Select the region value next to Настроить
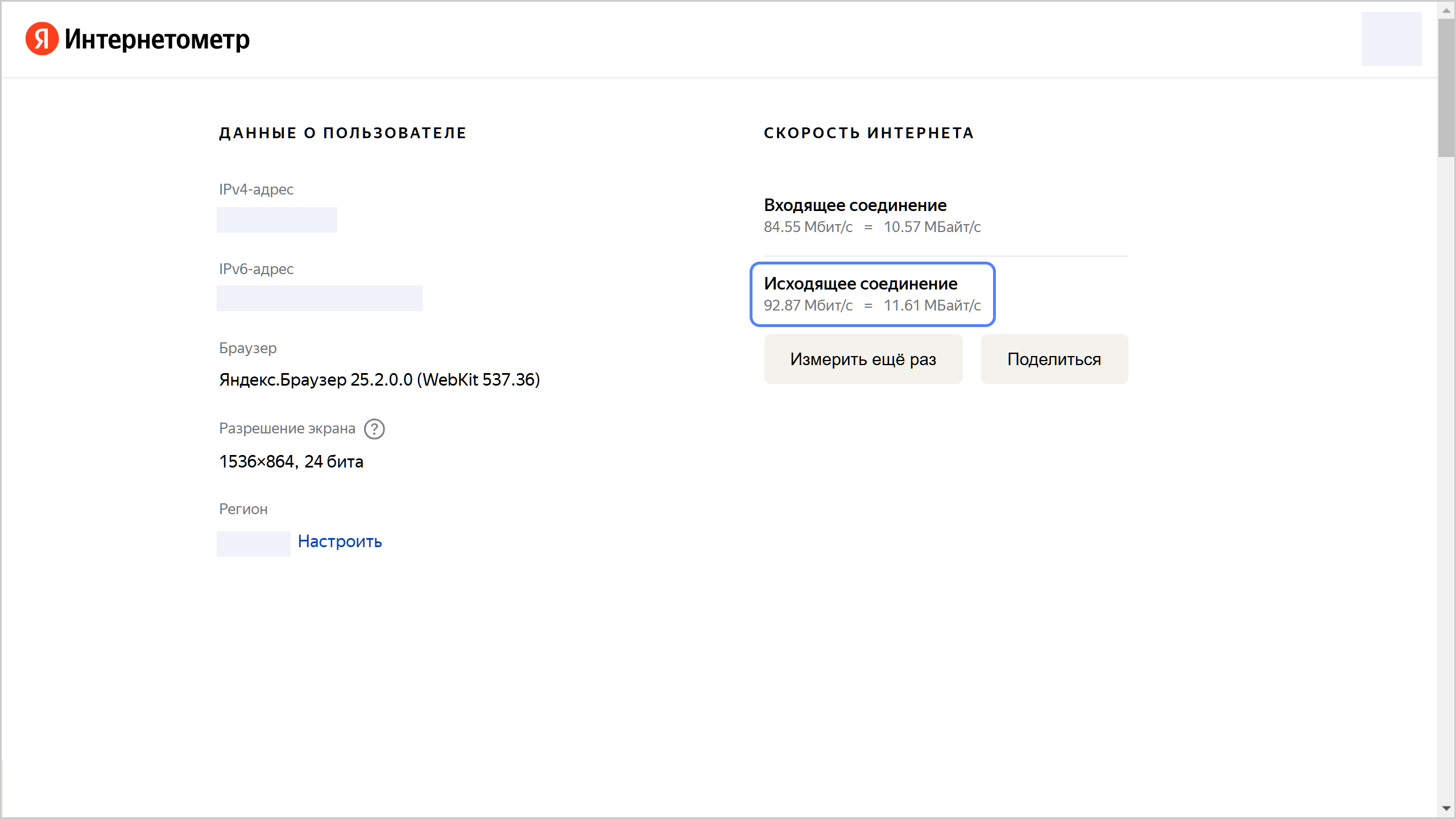Image resolution: width=1456 pixels, height=819 pixels. click(253, 544)
